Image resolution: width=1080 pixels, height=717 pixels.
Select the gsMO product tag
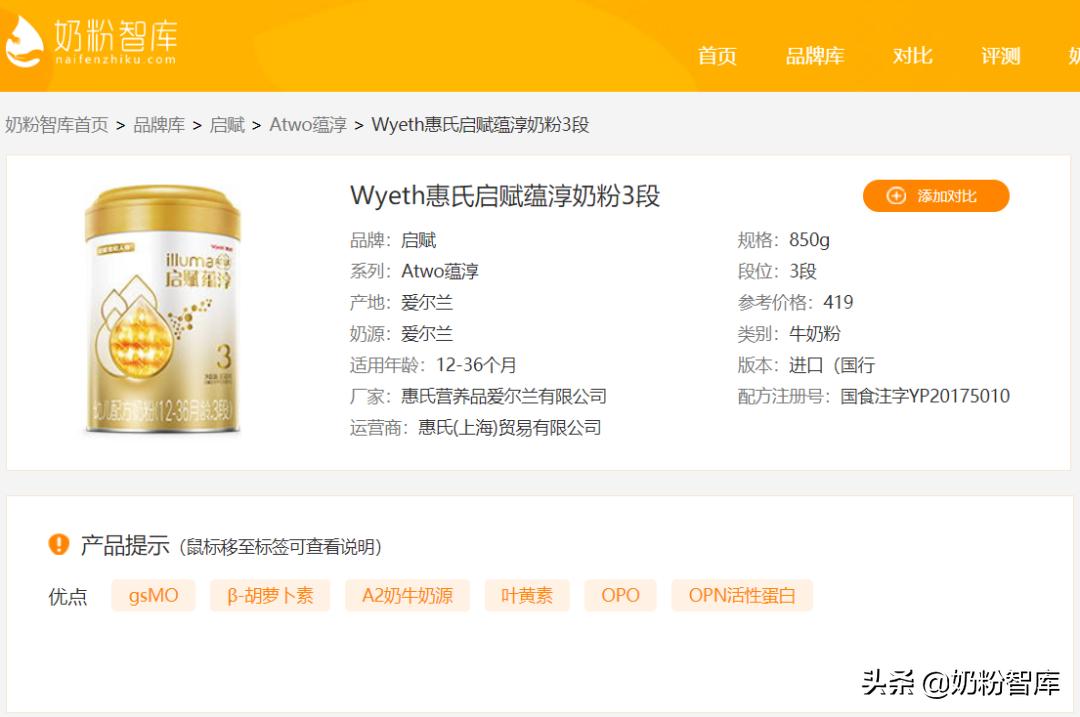[x=152, y=596]
